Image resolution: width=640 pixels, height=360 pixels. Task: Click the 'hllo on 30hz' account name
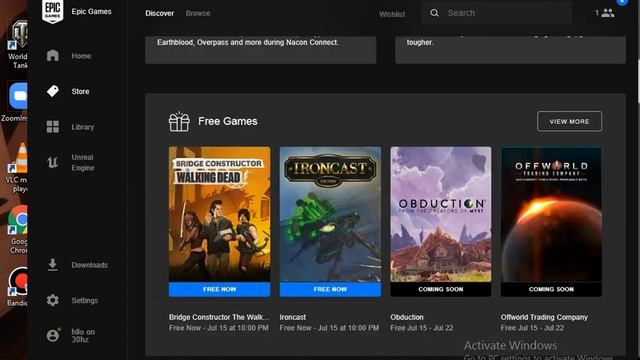click(x=83, y=336)
